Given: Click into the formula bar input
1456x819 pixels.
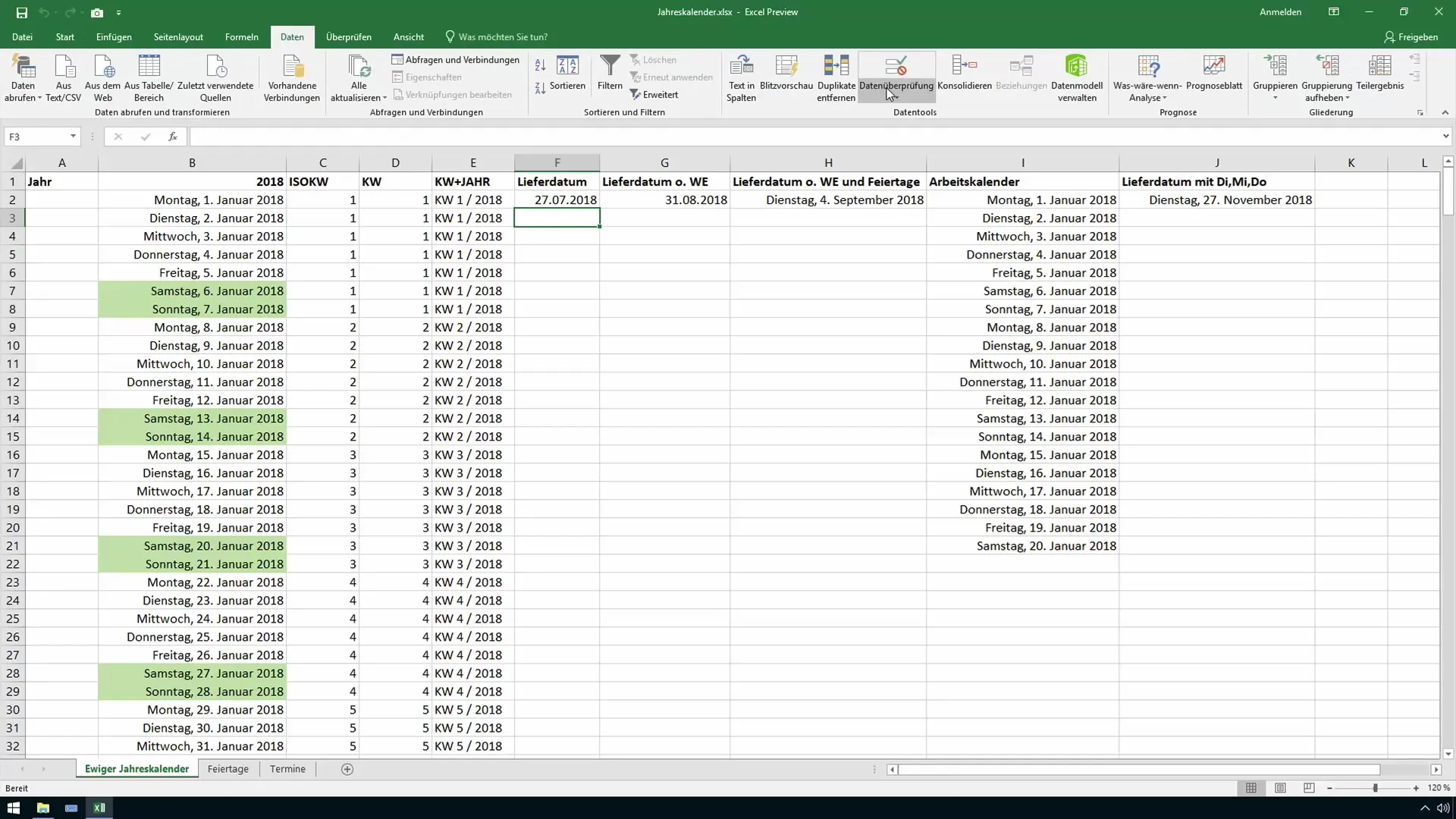Looking at the screenshot, I should click(814, 136).
